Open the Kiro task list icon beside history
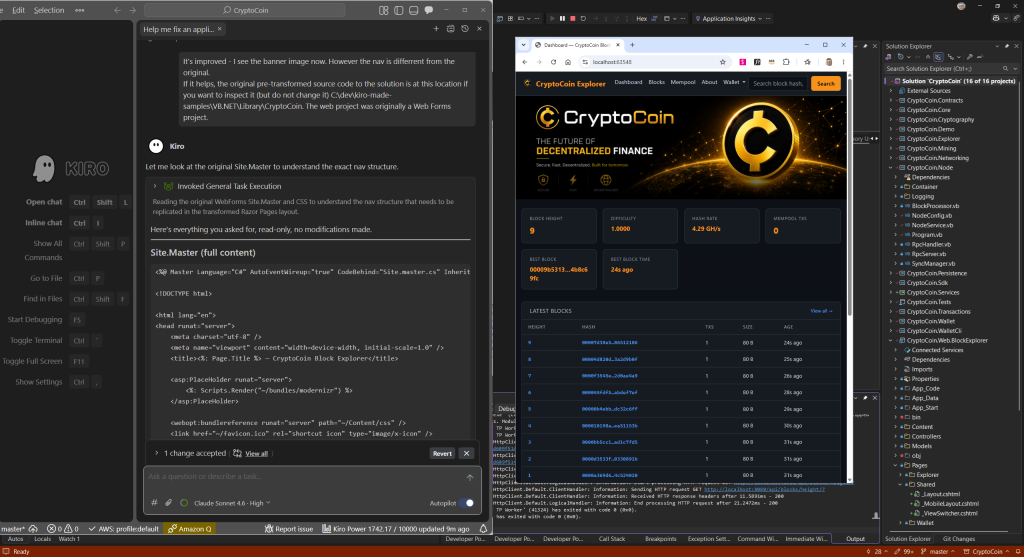The width and height of the screenshot is (1024, 557). pyautogui.click(x=451, y=29)
